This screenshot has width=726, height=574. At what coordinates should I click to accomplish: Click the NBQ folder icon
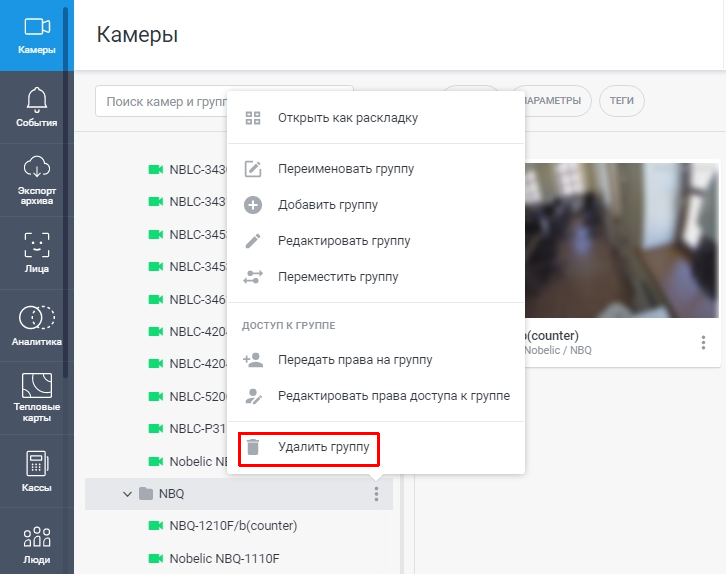pos(146,494)
